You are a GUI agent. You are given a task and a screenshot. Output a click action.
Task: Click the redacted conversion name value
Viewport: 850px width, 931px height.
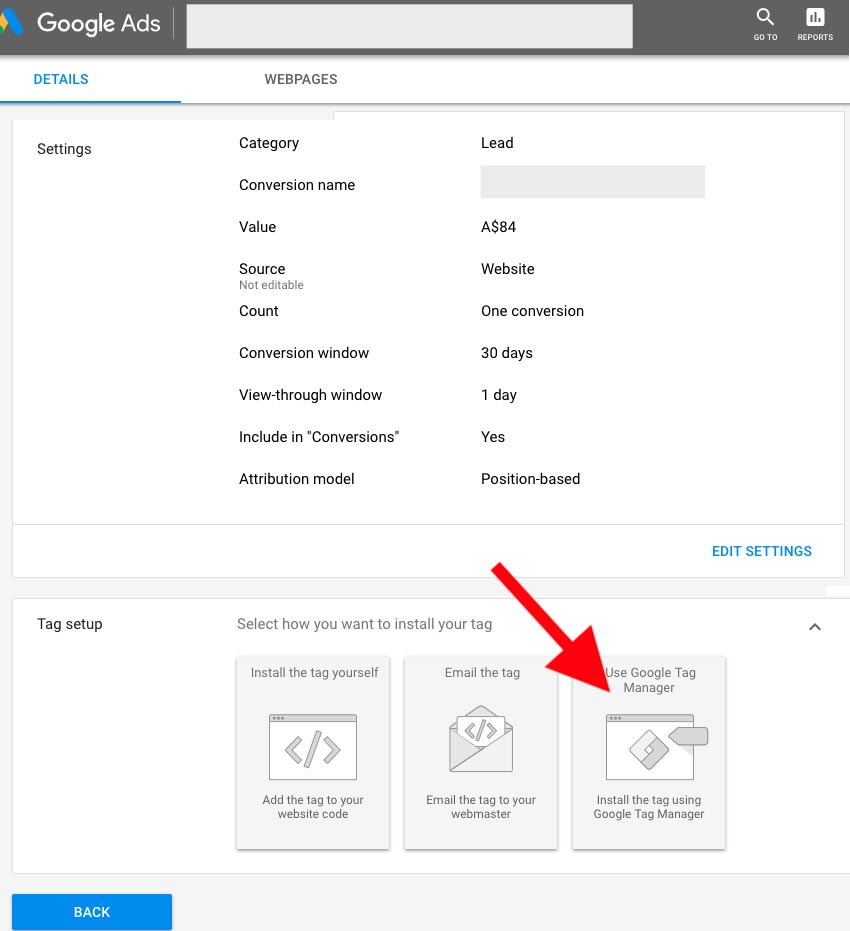tap(592, 182)
